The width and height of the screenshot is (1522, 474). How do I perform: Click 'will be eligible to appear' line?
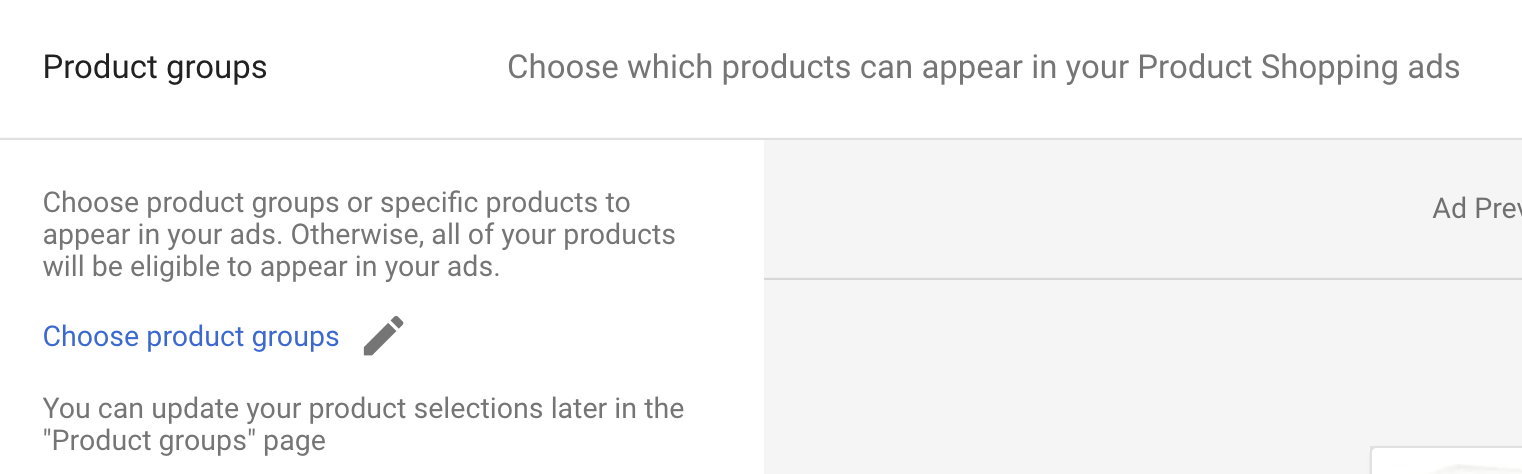tap(270, 268)
